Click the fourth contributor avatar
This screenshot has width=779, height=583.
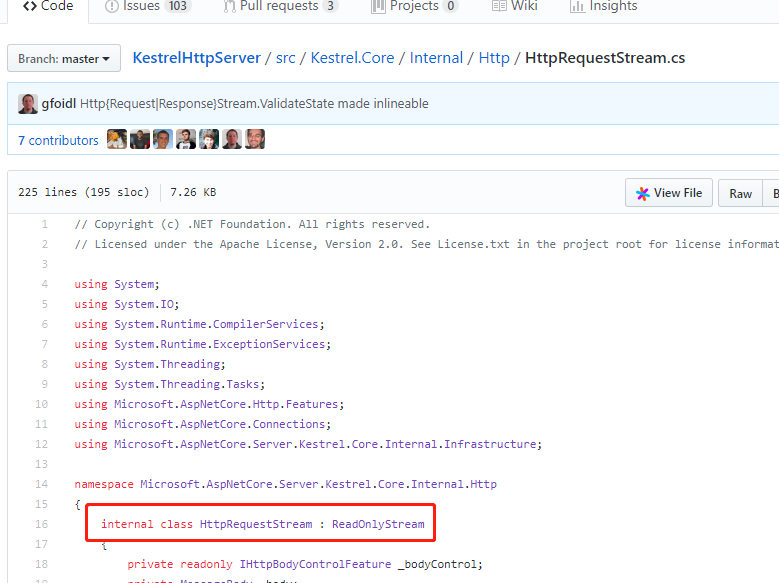pos(186,139)
